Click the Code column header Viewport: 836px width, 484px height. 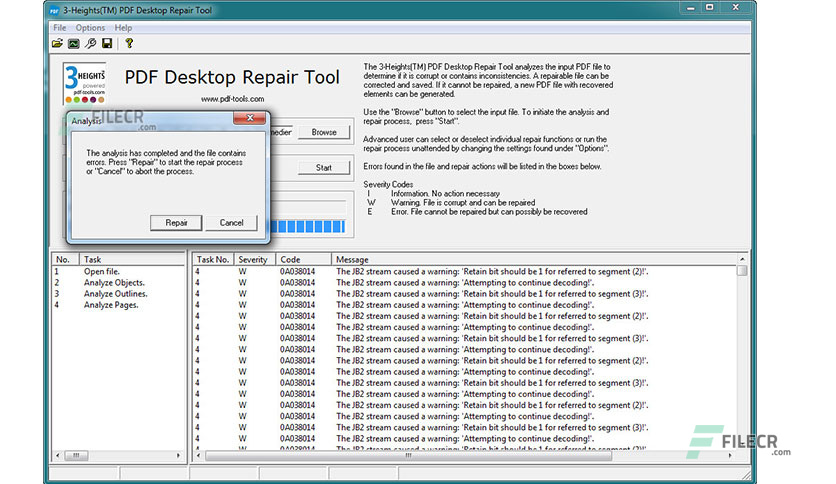coord(303,260)
